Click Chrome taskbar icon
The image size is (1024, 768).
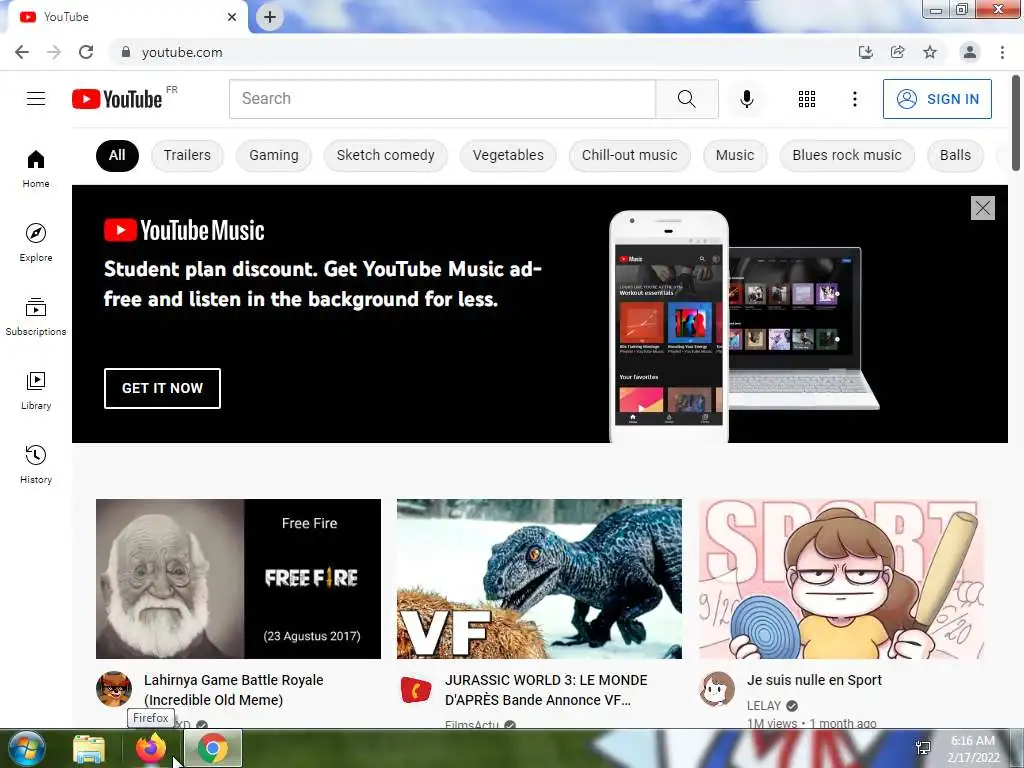[x=213, y=748]
